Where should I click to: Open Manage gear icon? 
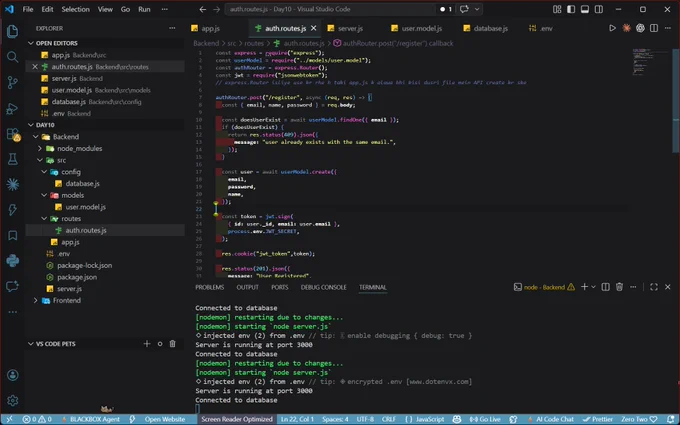[13, 400]
